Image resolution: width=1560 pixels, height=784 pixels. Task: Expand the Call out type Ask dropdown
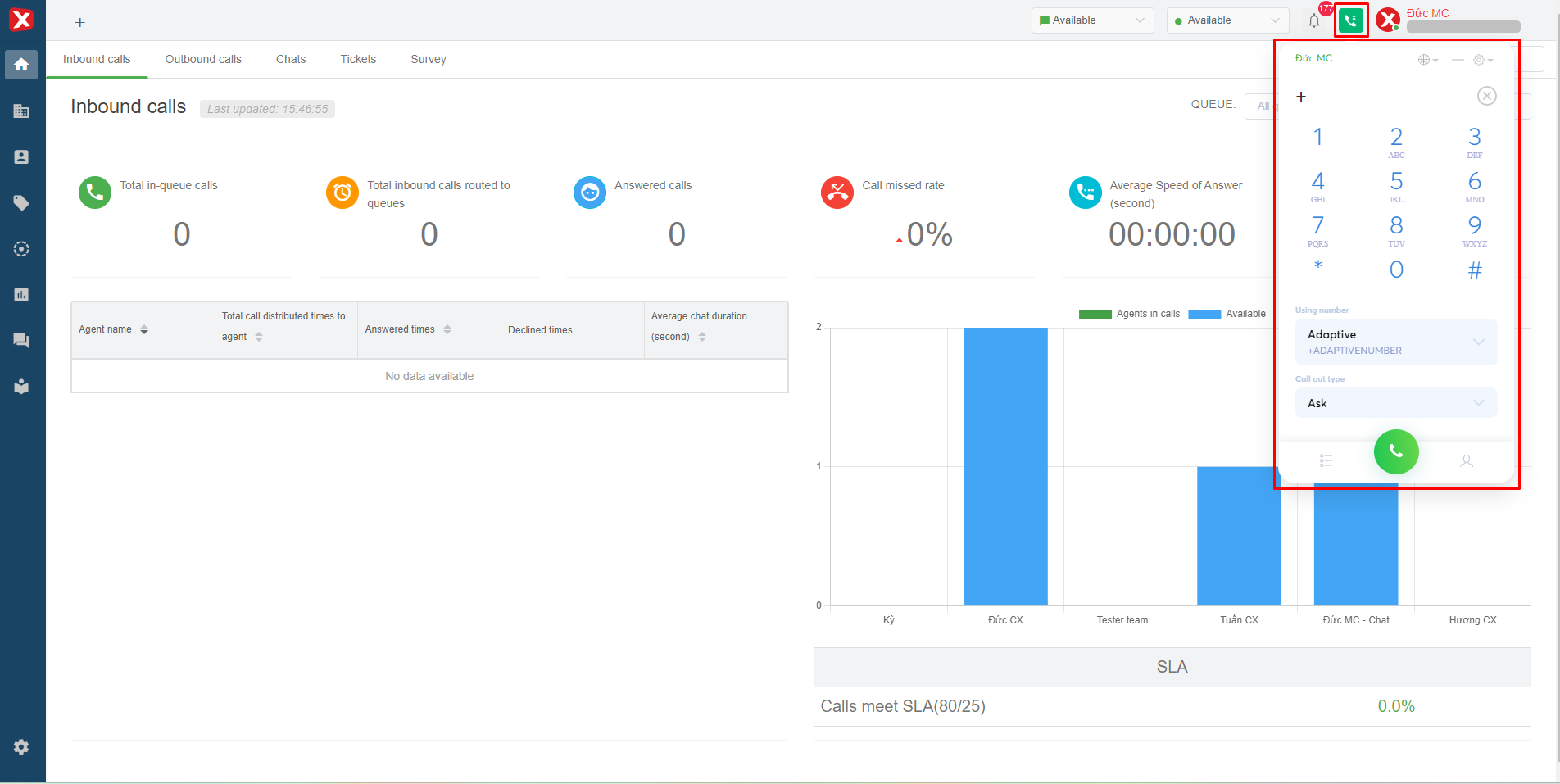pyautogui.click(x=1396, y=403)
